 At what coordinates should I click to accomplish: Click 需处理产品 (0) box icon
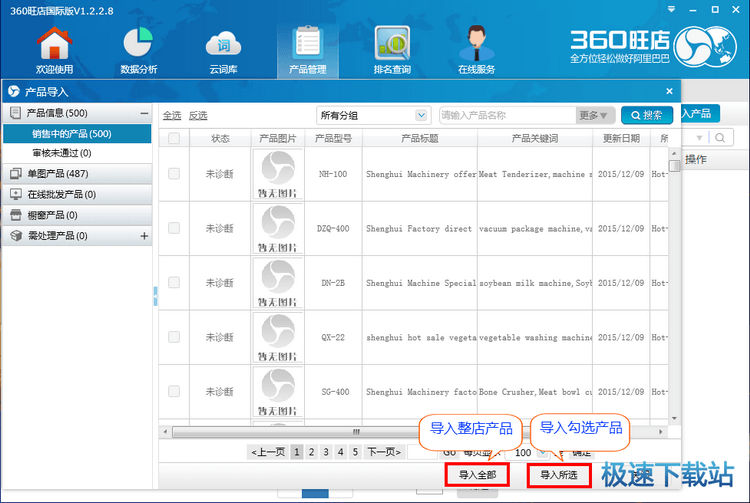pos(16,235)
